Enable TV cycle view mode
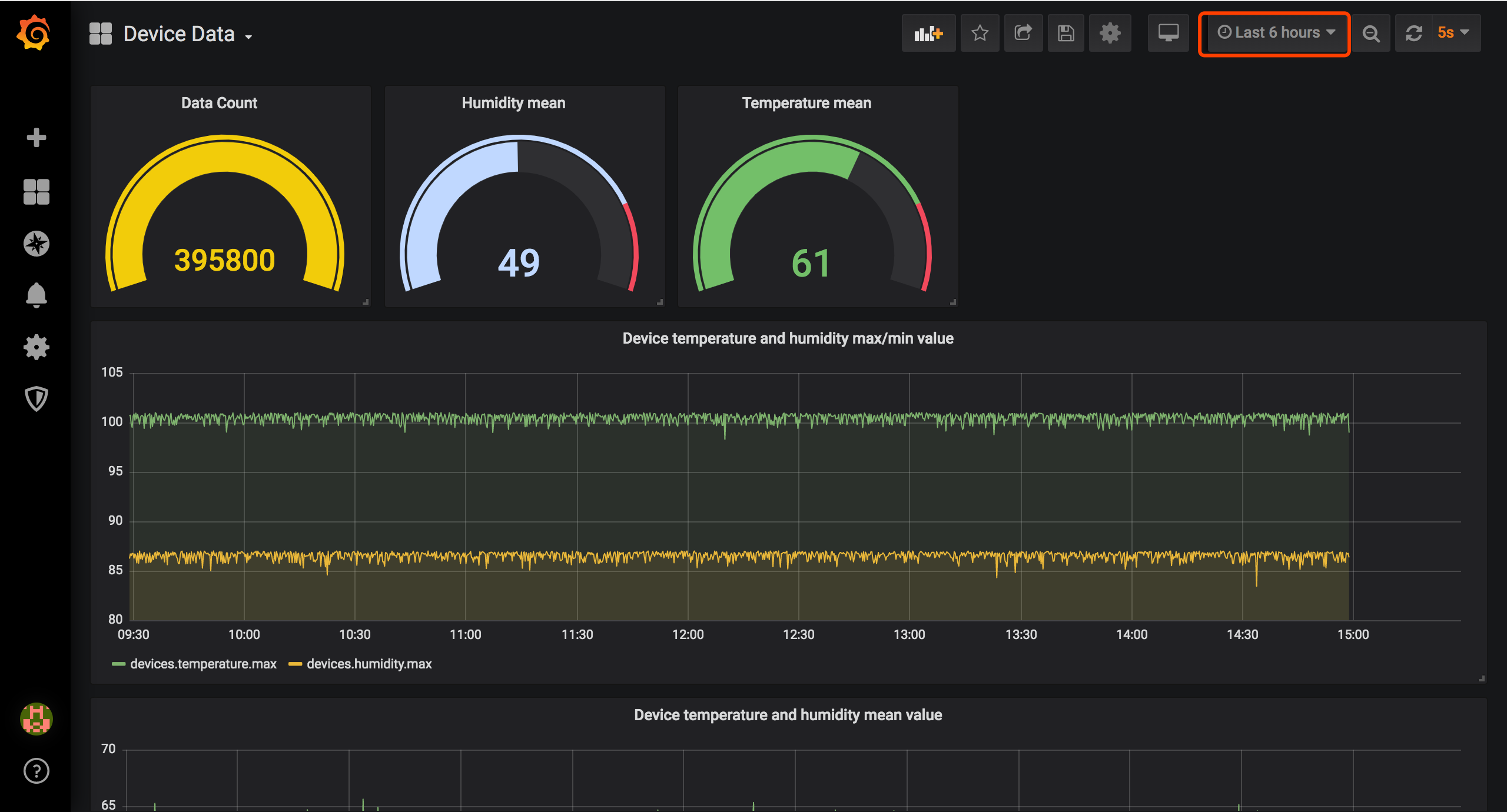 [x=1169, y=34]
